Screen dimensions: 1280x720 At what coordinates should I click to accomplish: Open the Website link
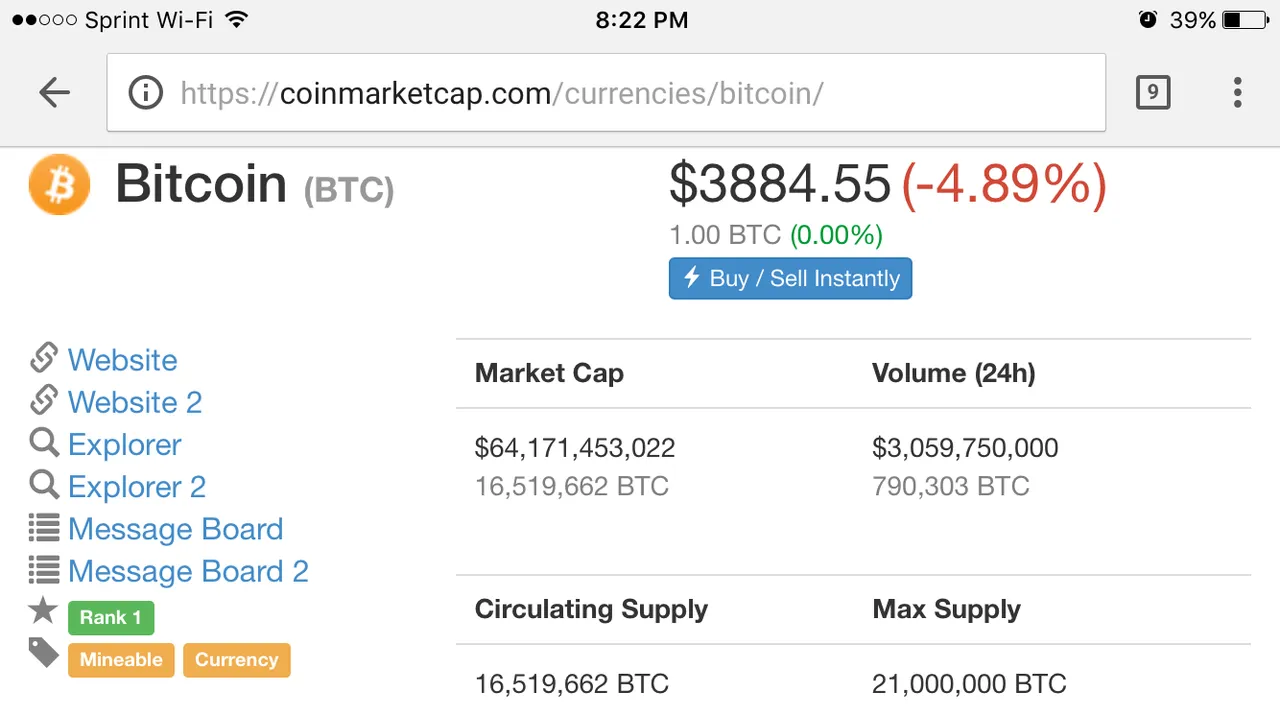[x=123, y=360]
